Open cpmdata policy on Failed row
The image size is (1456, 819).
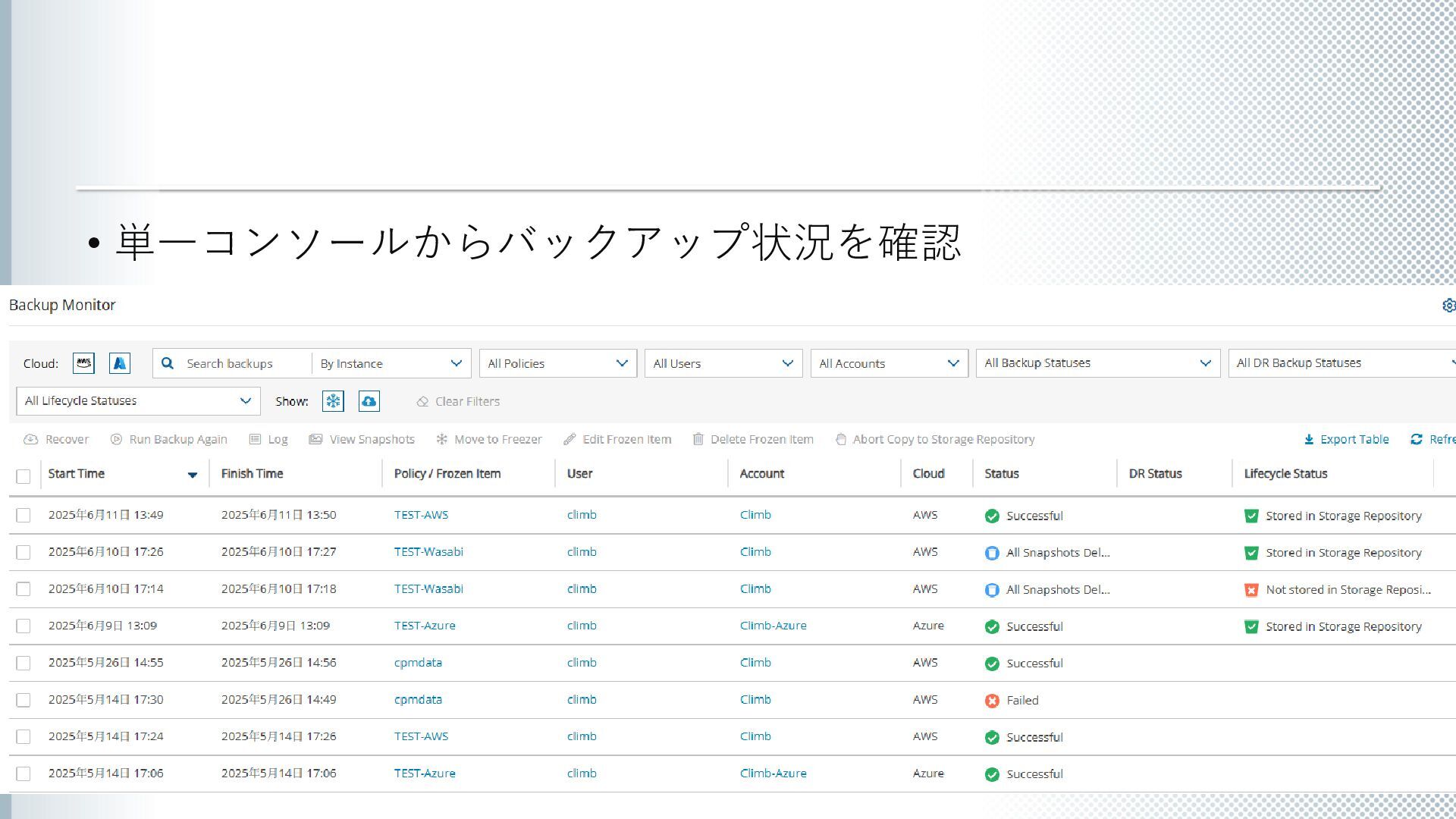(x=418, y=700)
